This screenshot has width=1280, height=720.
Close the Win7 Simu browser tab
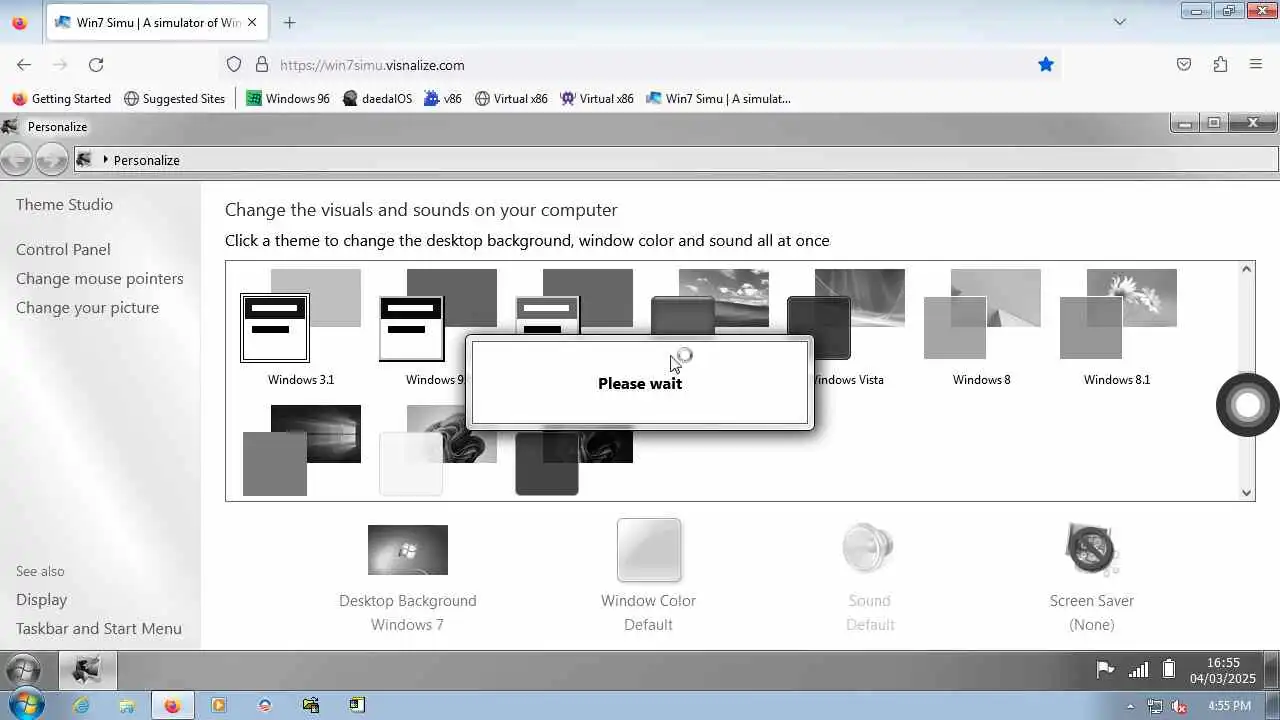(251, 22)
